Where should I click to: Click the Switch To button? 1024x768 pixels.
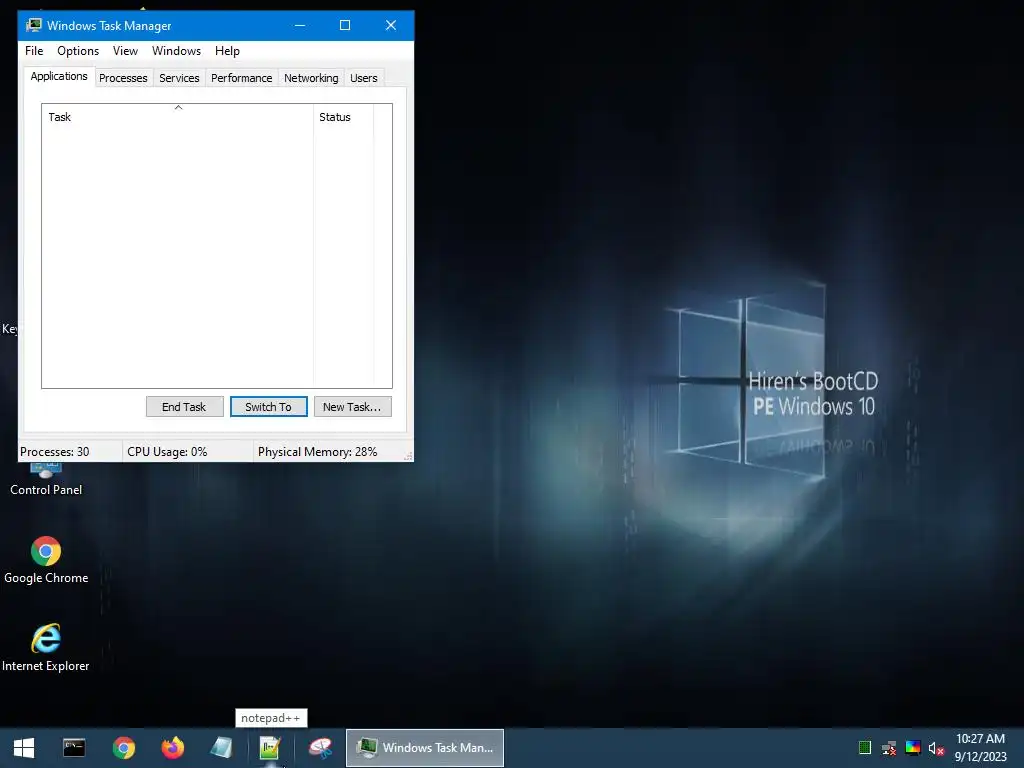[x=268, y=407]
